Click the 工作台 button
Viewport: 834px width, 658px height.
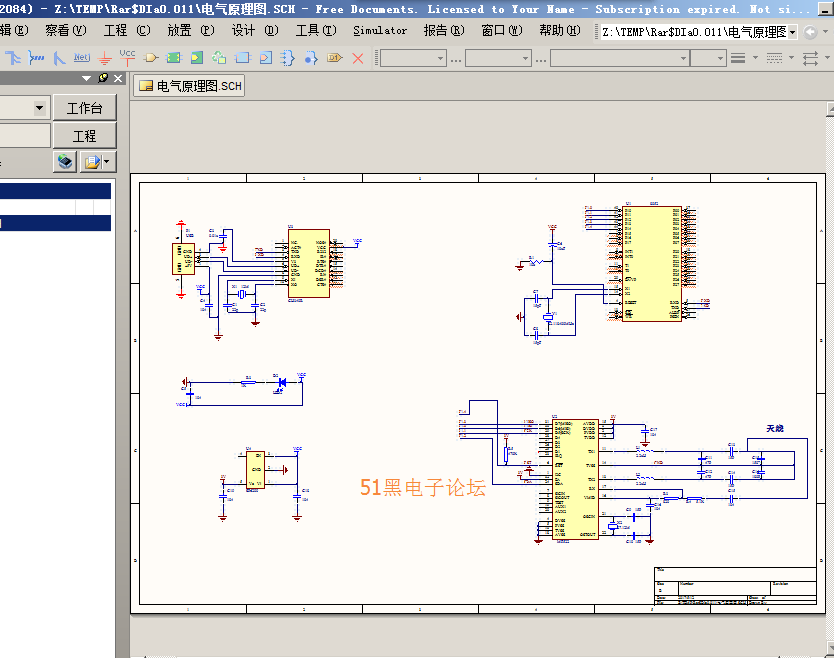[85, 108]
